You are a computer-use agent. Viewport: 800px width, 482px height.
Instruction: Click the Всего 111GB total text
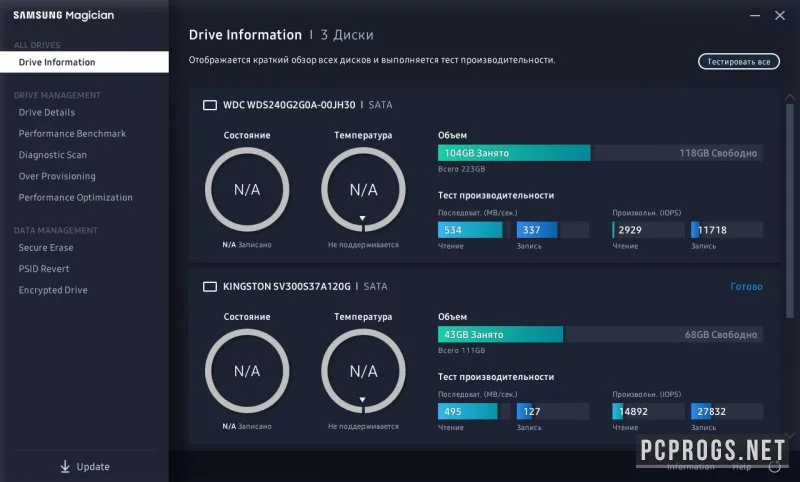pos(461,350)
